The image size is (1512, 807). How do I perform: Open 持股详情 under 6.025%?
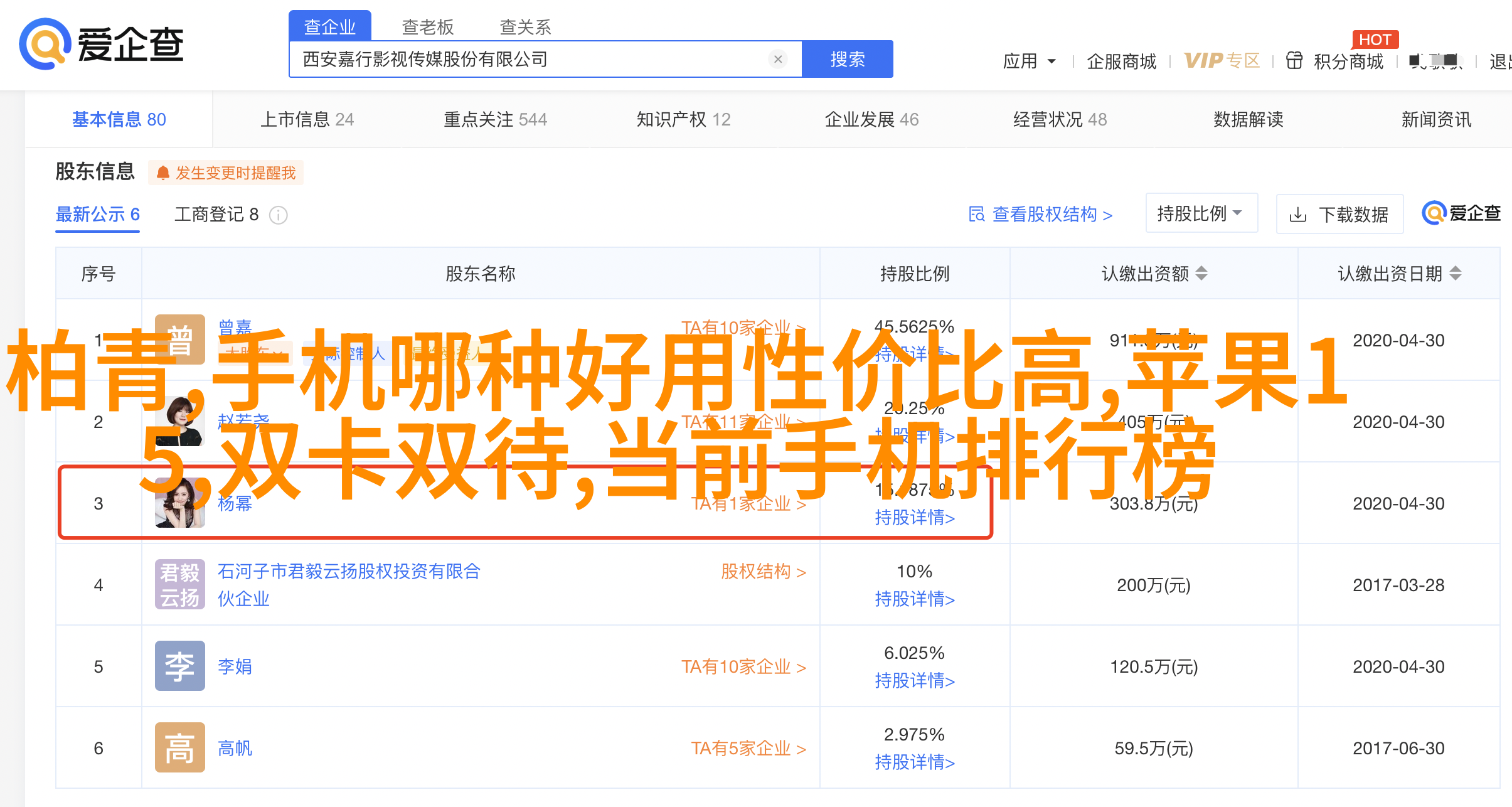915,681
